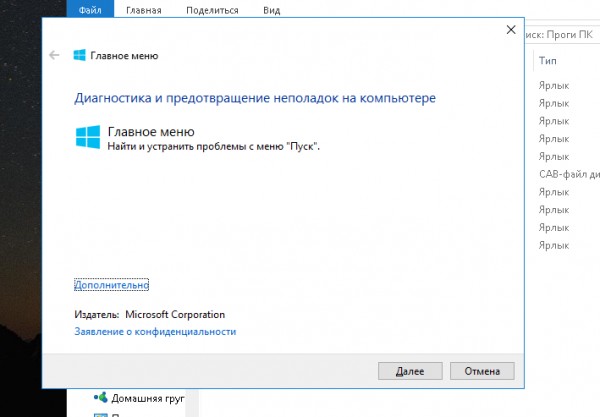Image resolution: width=600 pixels, height=417 pixels.
Task: Click the back arrow in troubleshooter dialog
Action: click(54, 56)
